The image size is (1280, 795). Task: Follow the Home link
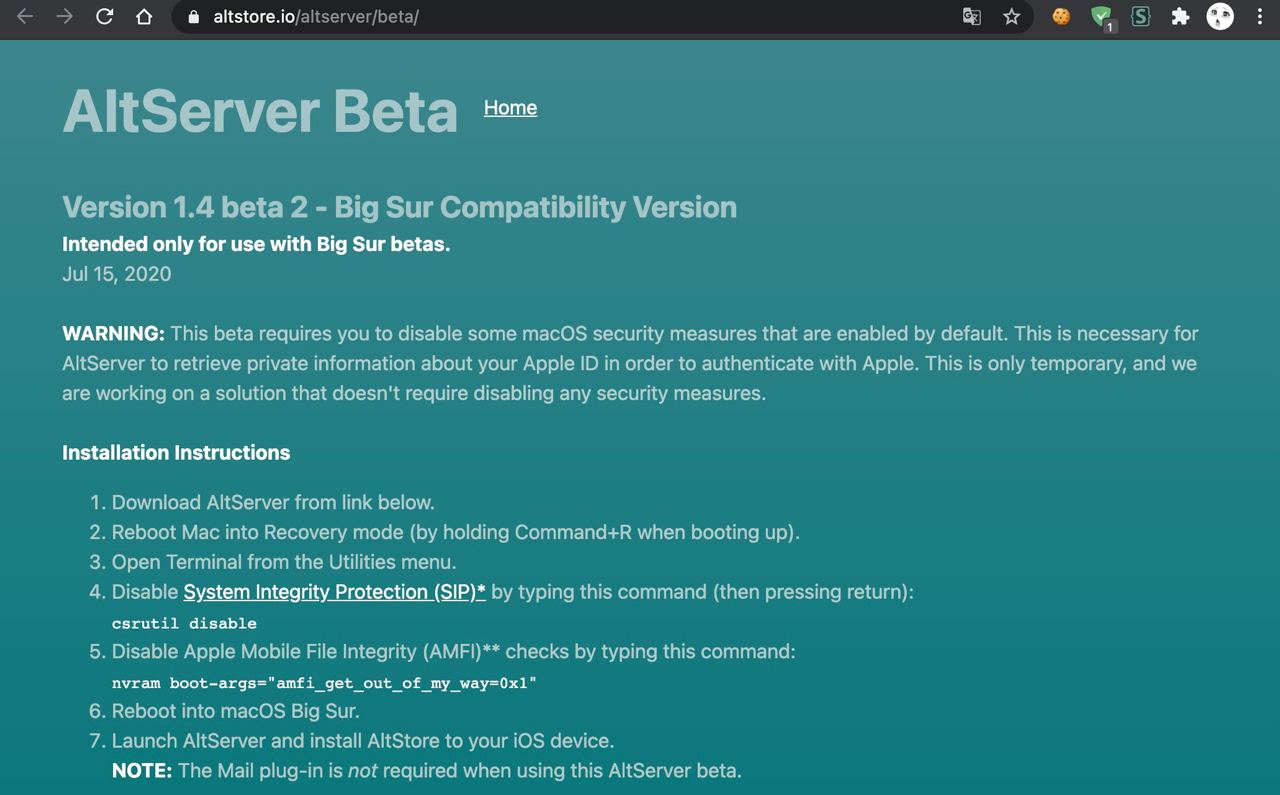coord(510,107)
